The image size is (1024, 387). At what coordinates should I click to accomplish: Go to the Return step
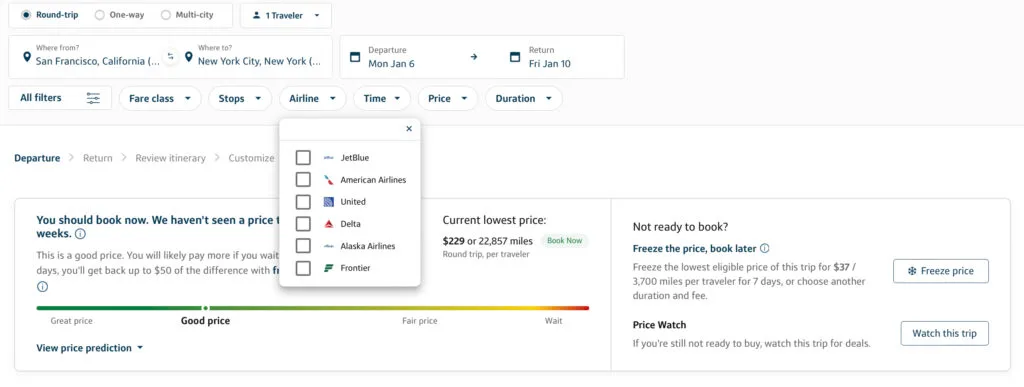tap(98, 158)
